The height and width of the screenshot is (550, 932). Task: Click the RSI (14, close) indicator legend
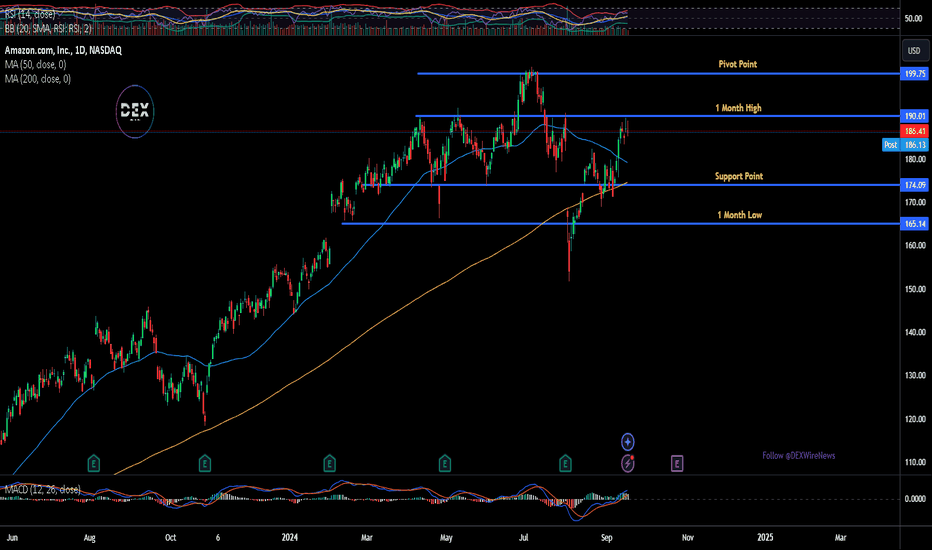(x=30, y=14)
